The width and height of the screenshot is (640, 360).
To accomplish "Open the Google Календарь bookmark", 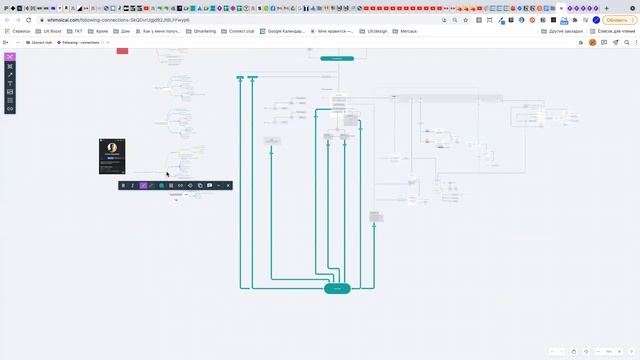I will (282, 31).
